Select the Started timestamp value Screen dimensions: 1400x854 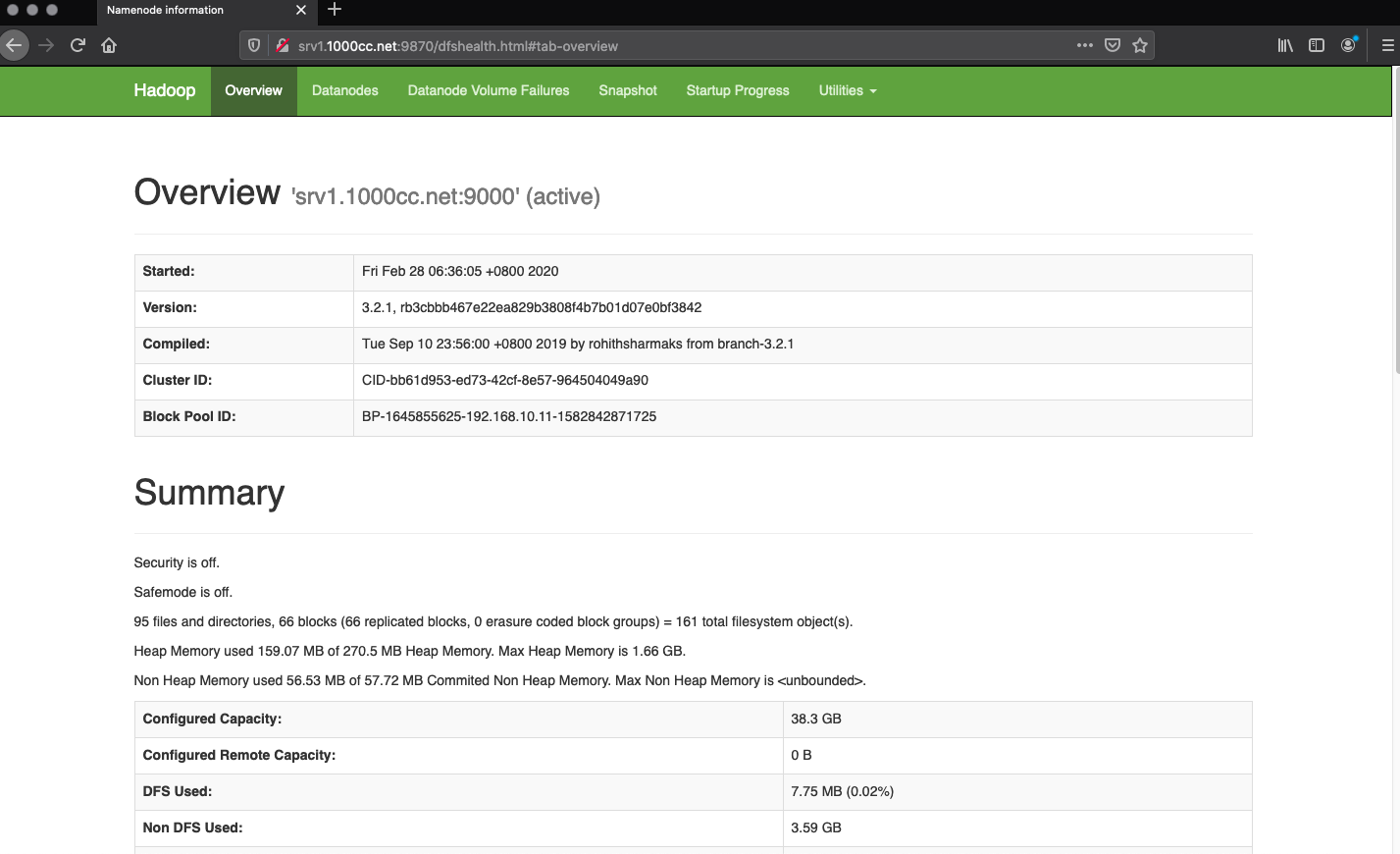tap(460, 271)
